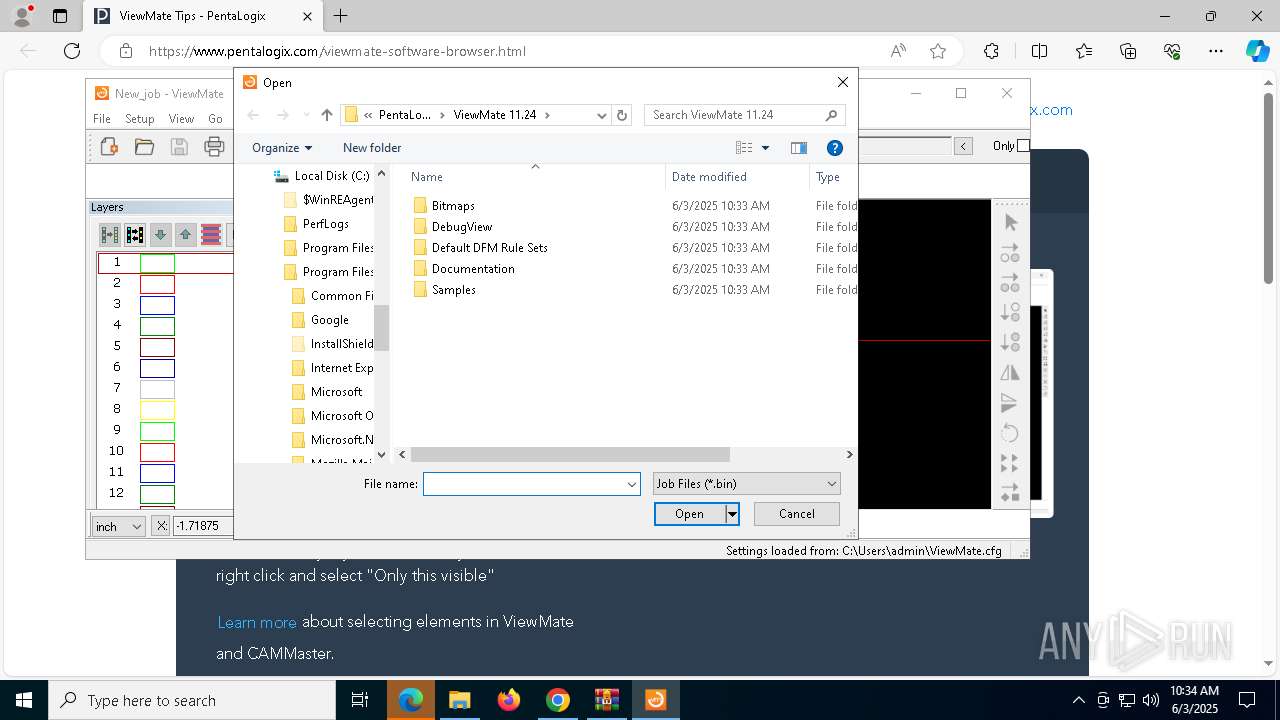
Task: Open the Job Files (*.bin) type dropdown
Action: pos(746,484)
